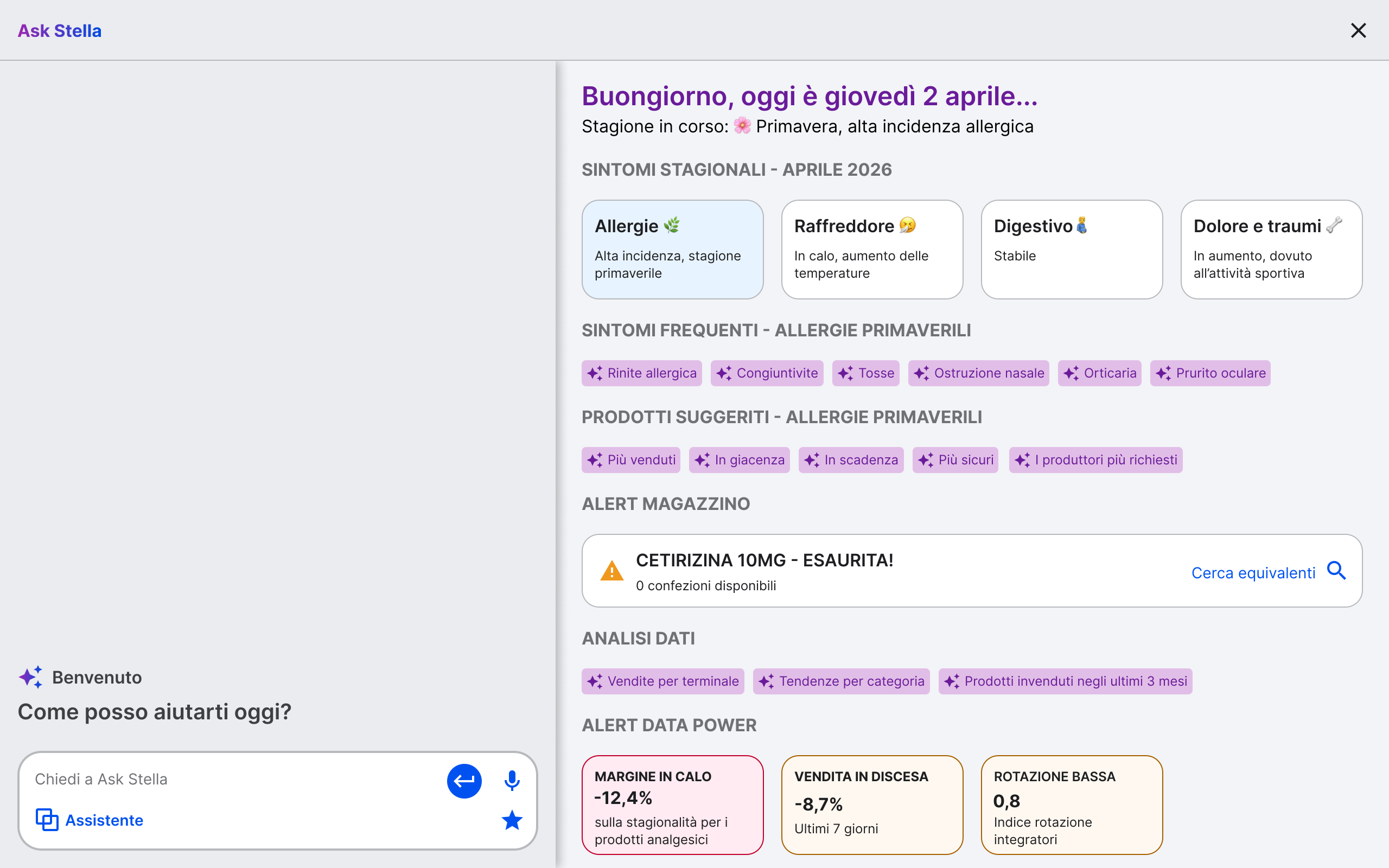Click the orange warning icon on Cetirizina alert

(612, 571)
